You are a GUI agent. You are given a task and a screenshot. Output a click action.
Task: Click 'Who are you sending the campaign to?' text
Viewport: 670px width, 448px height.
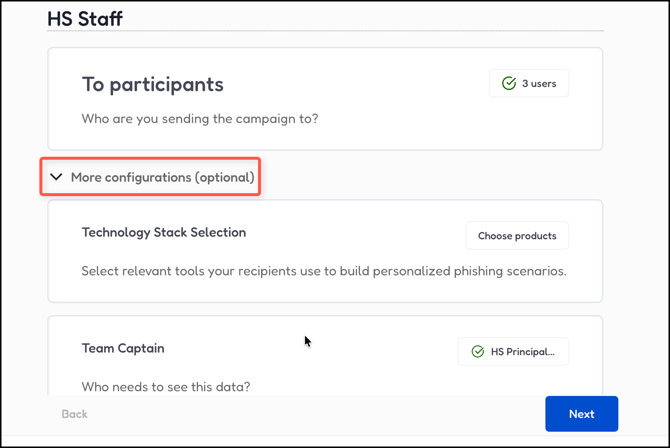(x=200, y=119)
